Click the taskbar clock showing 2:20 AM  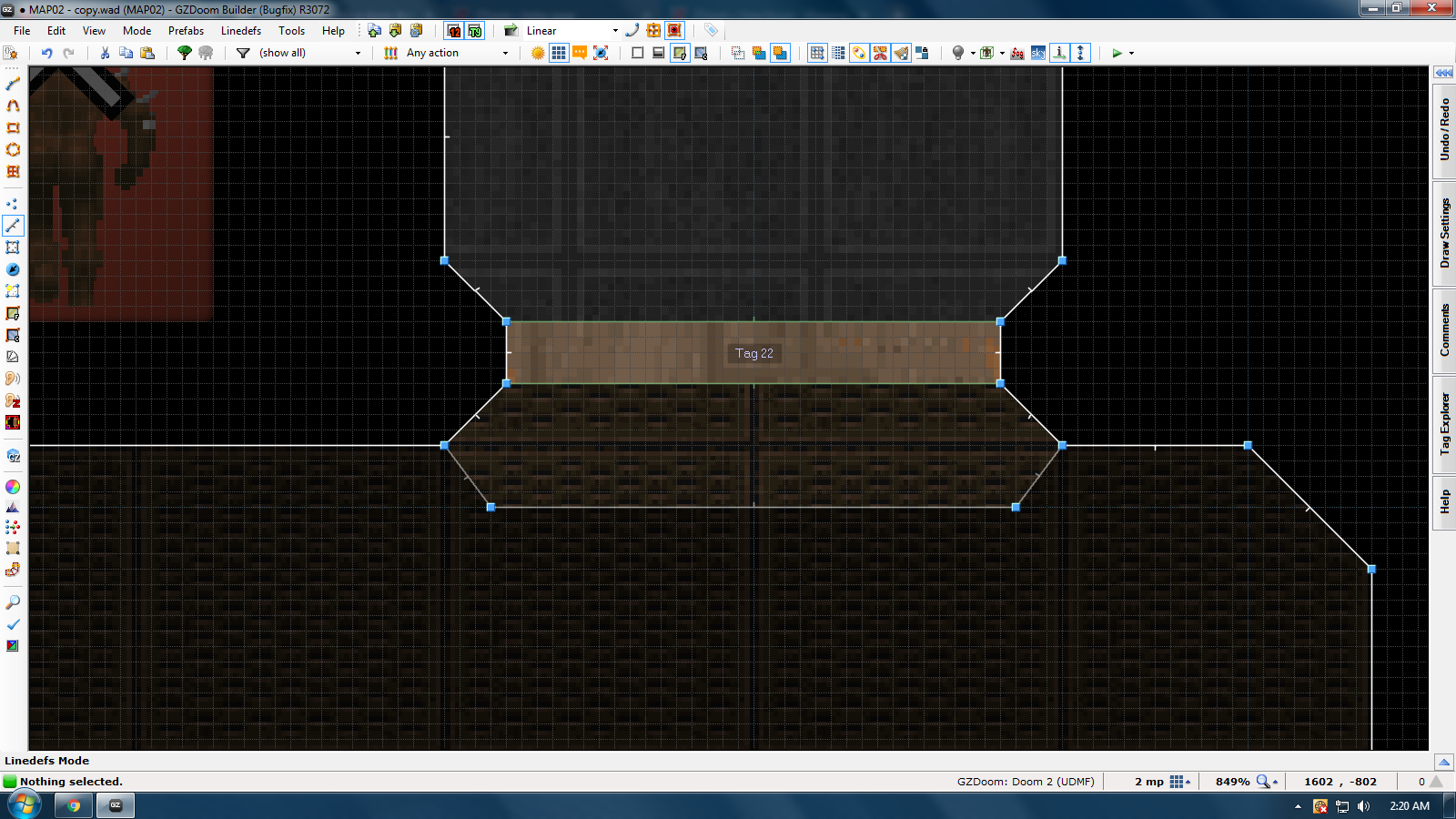pyautogui.click(x=1410, y=806)
